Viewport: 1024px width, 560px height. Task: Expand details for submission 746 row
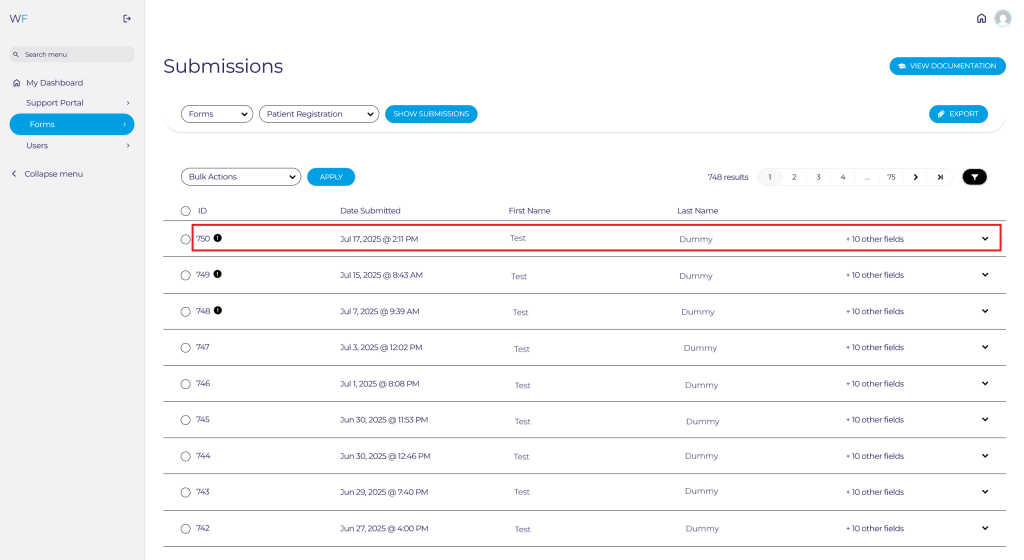[x=984, y=383]
